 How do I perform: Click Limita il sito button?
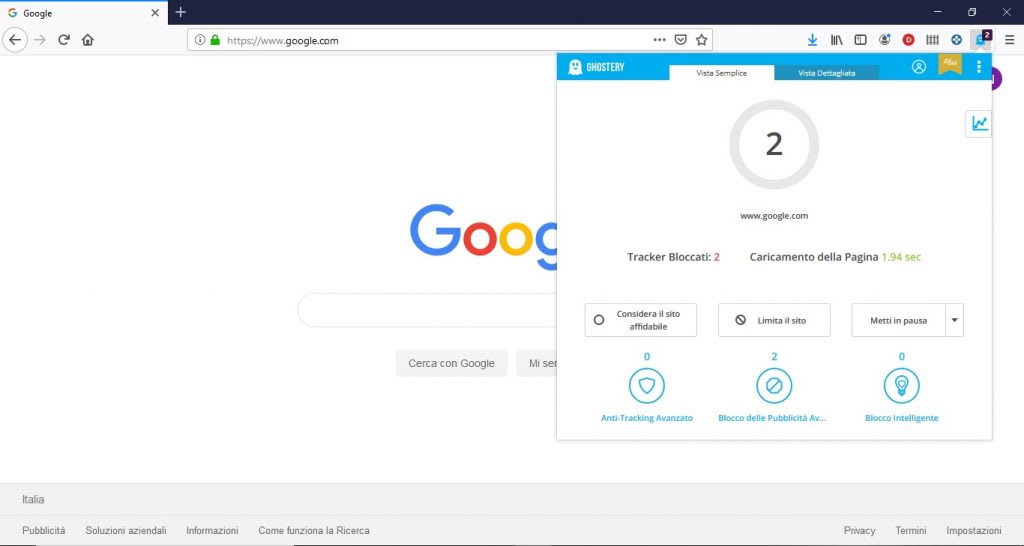pyautogui.click(x=775, y=320)
